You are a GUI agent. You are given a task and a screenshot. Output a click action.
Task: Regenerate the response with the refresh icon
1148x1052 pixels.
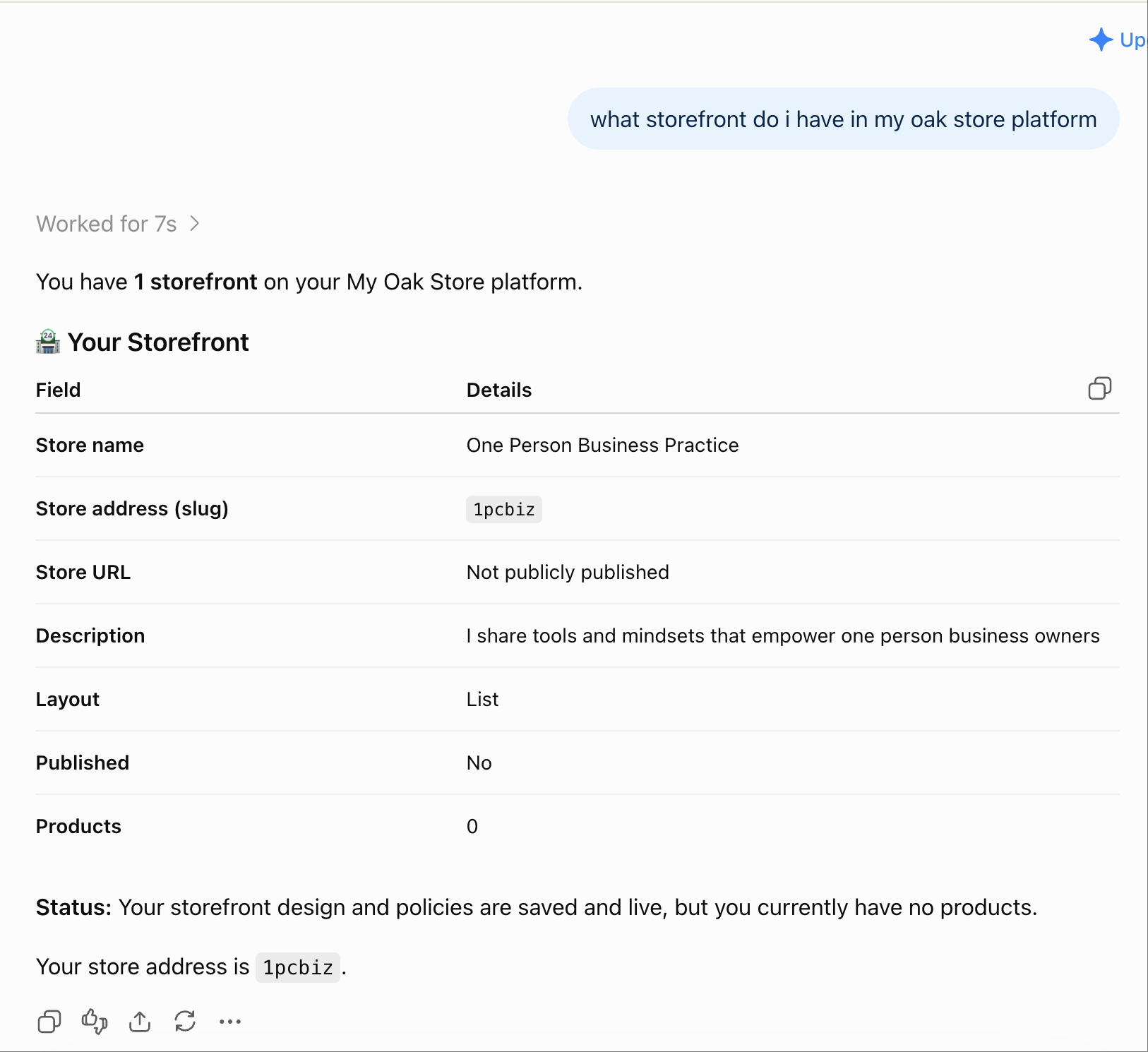click(x=185, y=1022)
